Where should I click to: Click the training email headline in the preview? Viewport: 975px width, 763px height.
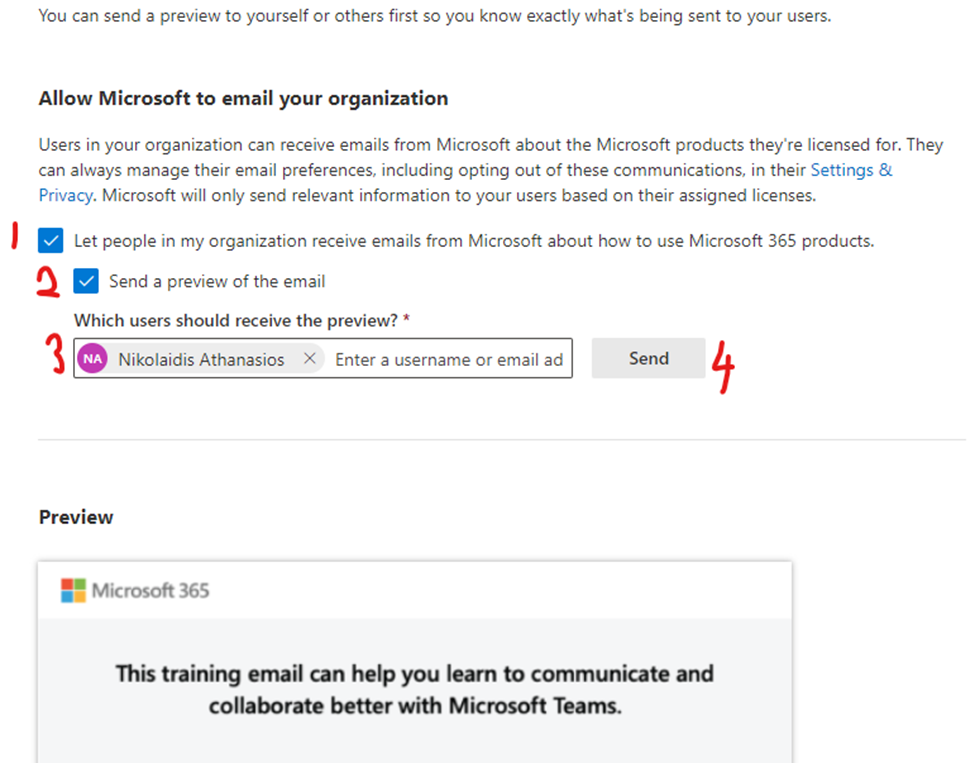[414, 689]
